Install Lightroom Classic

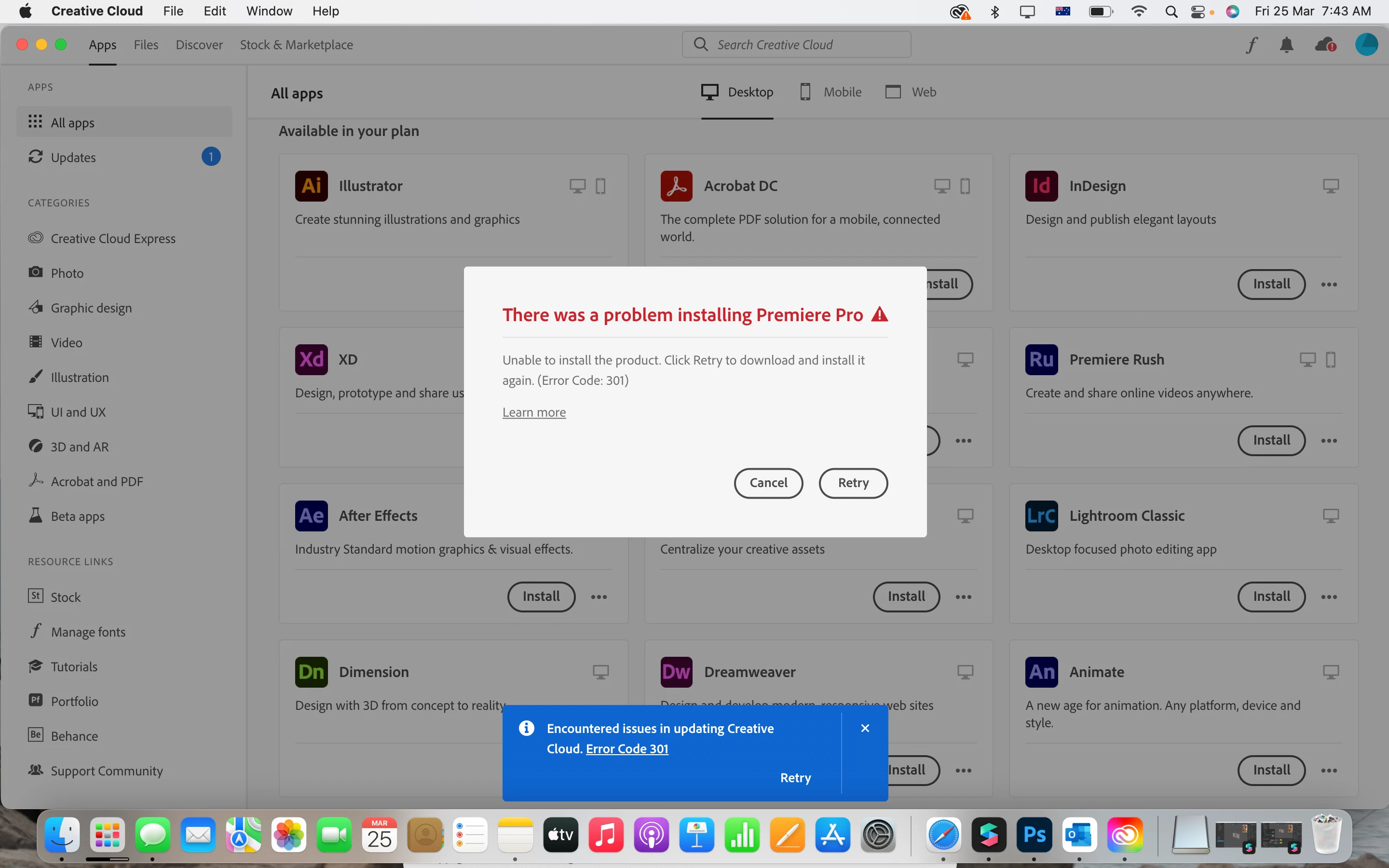pos(1271,597)
